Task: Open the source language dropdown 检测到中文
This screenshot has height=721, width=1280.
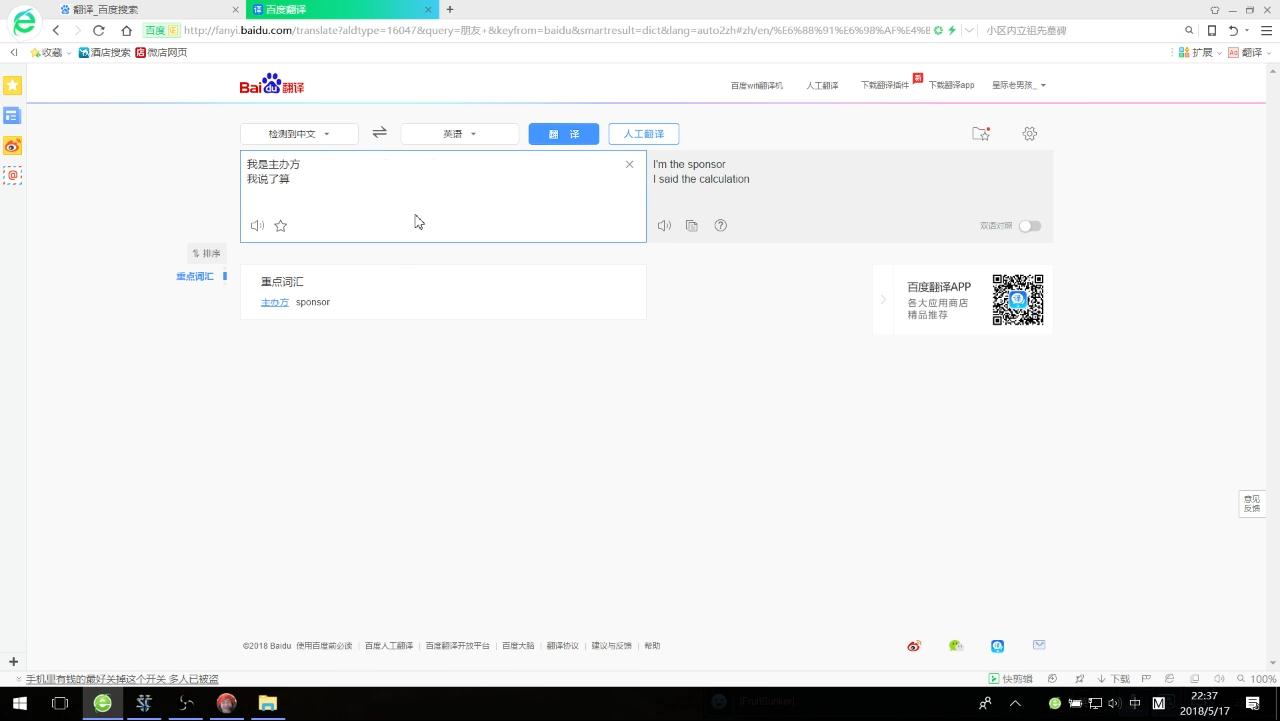Action: coord(299,134)
